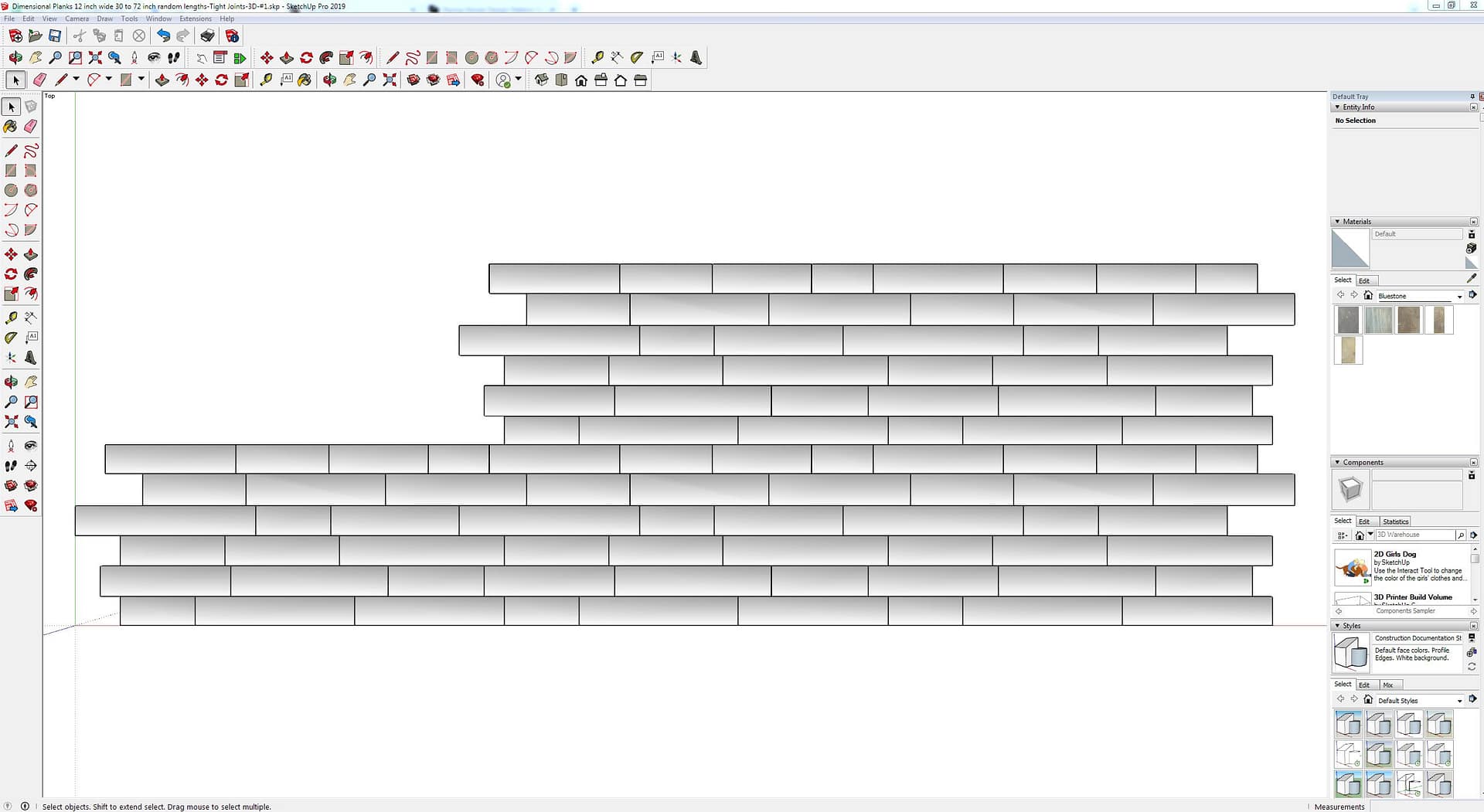
Task: Switch to Front view using house icon
Action: 581,80
